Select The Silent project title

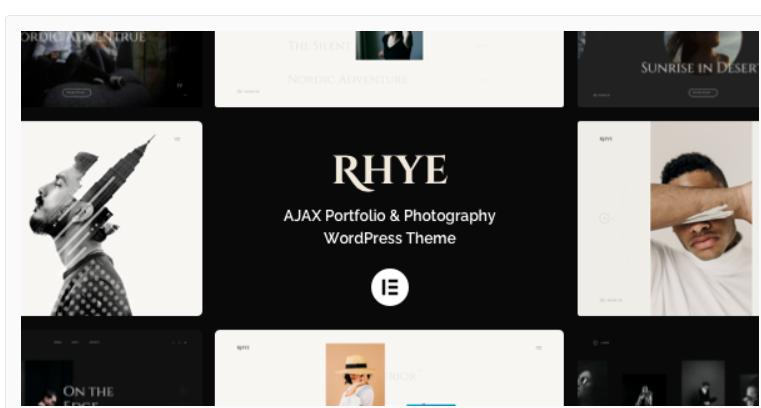point(320,46)
